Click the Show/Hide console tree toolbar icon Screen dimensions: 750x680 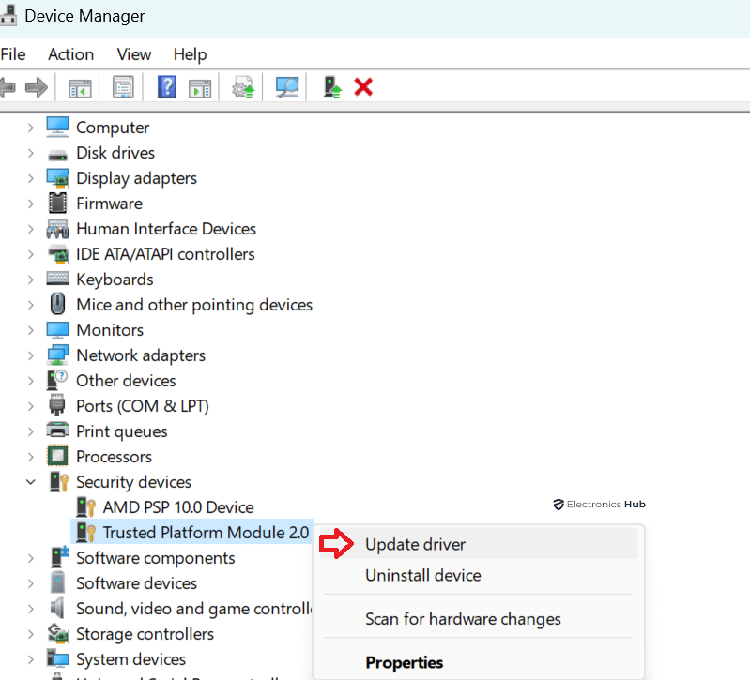80,88
